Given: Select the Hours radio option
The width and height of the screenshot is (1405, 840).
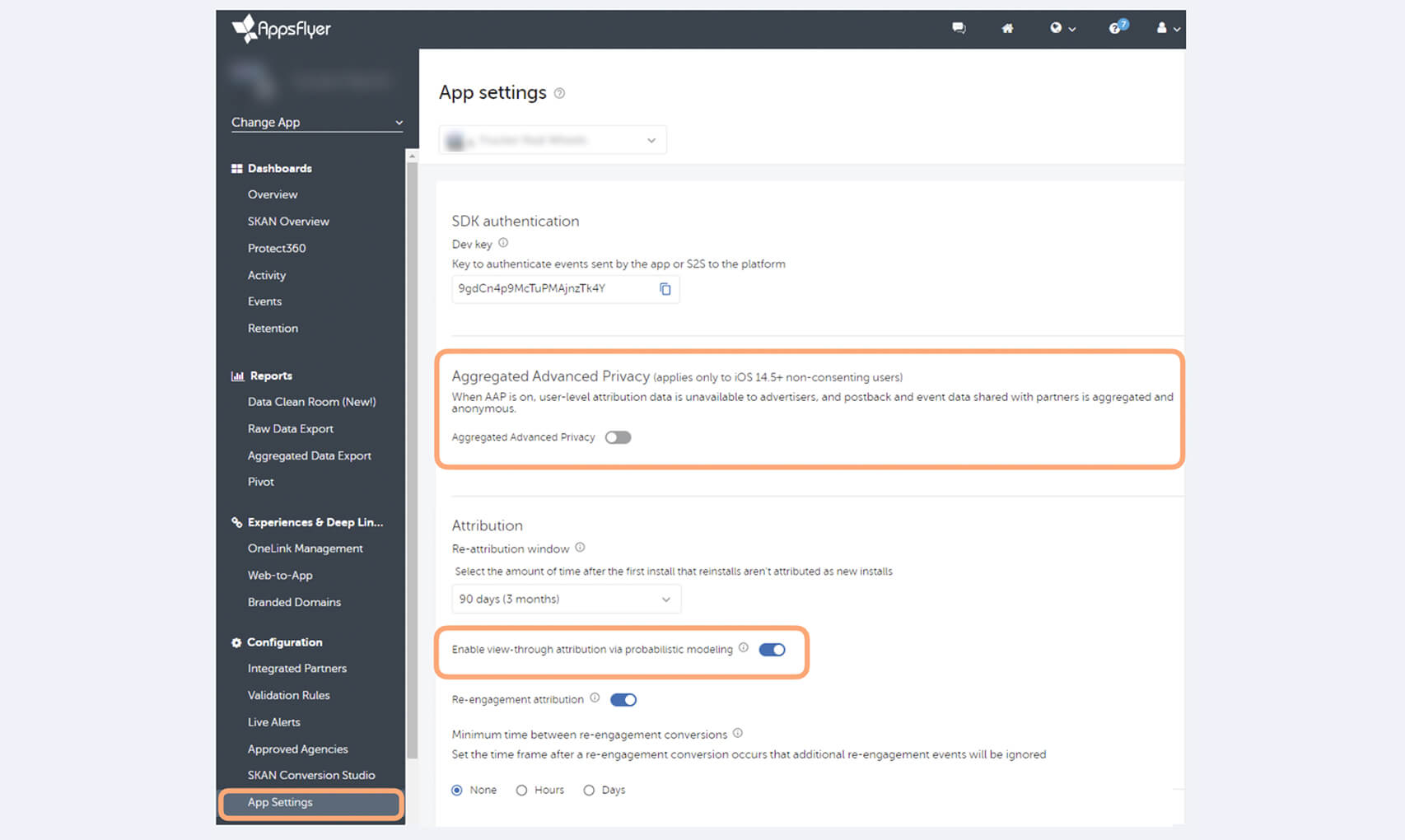Looking at the screenshot, I should [521, 790].
